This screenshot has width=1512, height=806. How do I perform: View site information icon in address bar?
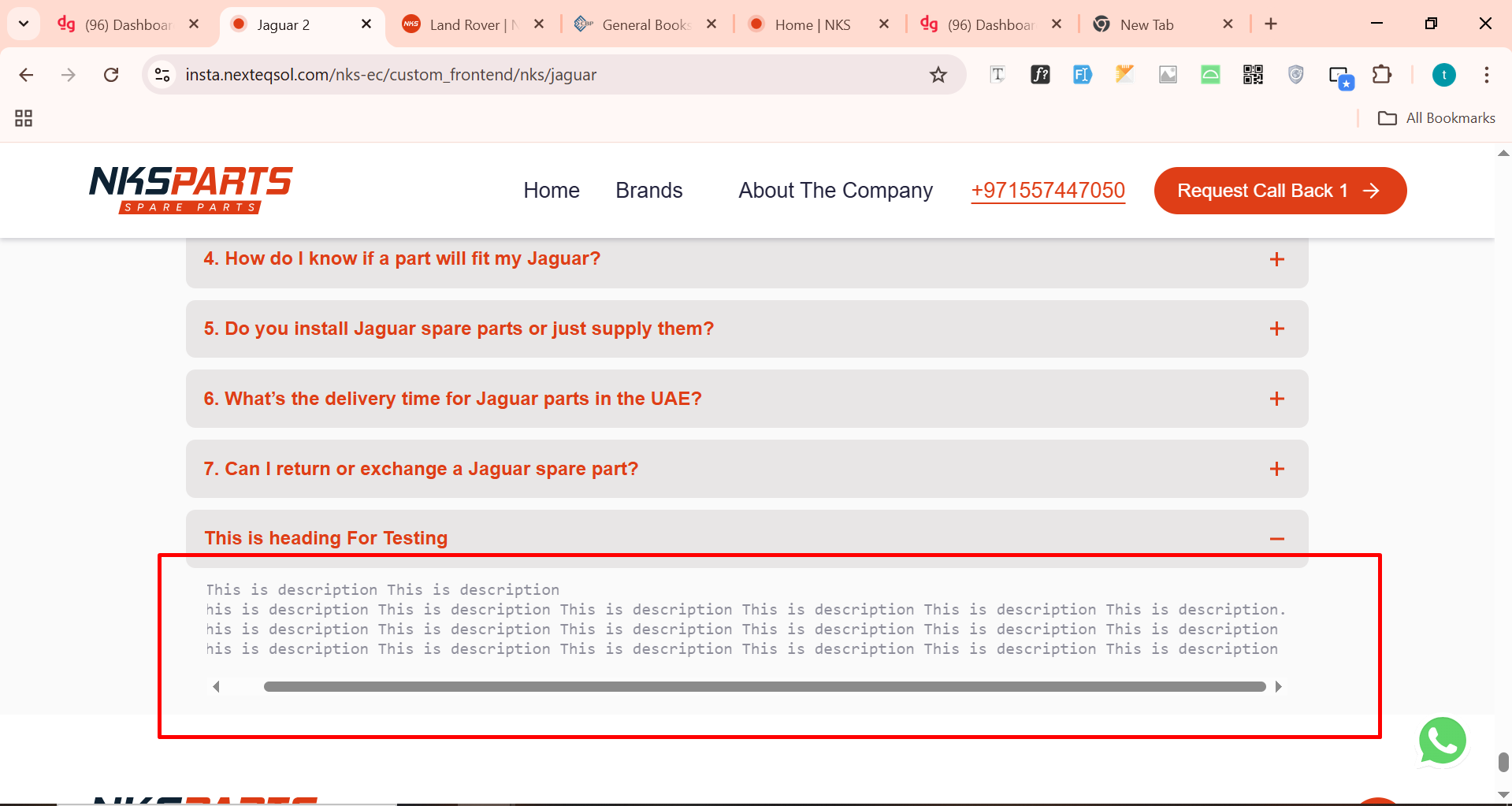[x=162, y=75]
